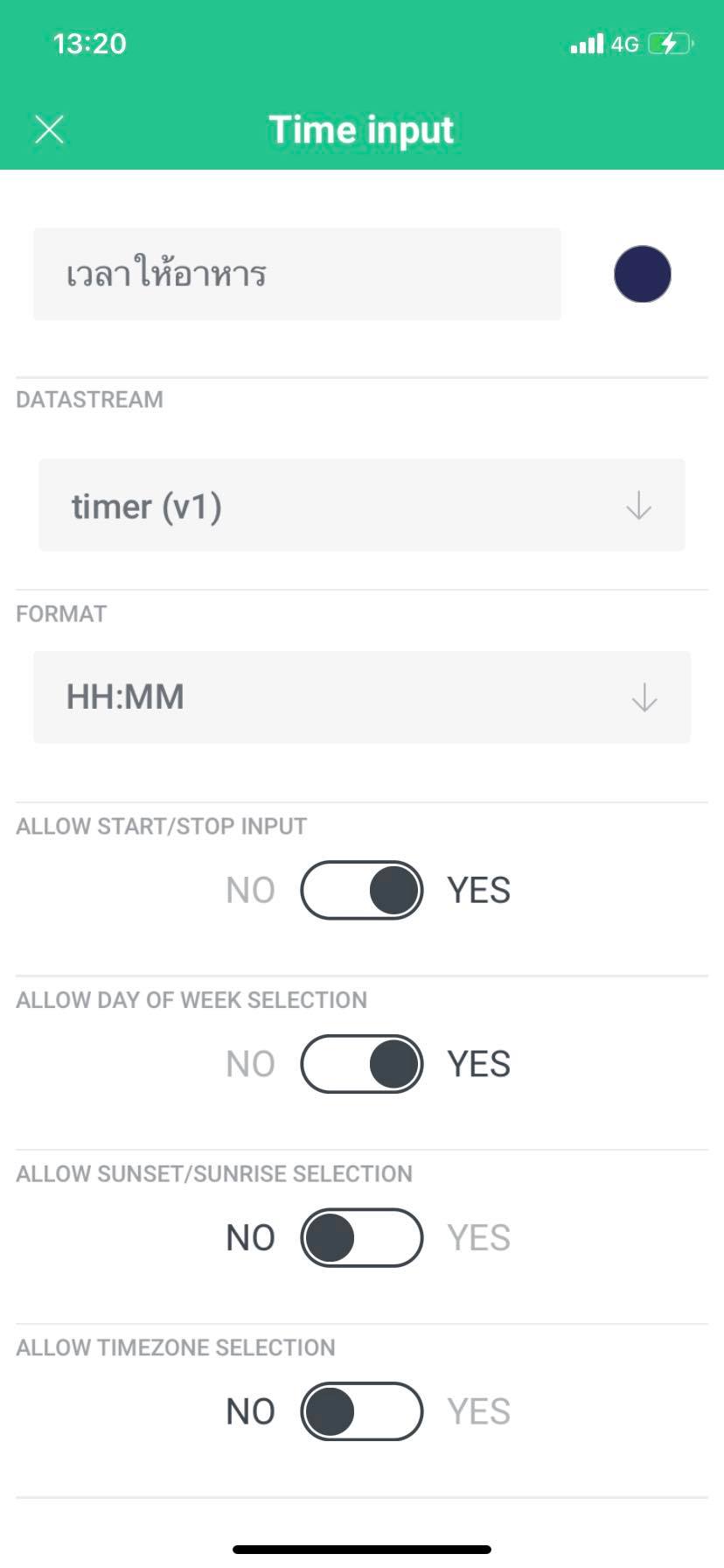Tap YES label for Sunset/Sunrise Selection

[479, 1238]
